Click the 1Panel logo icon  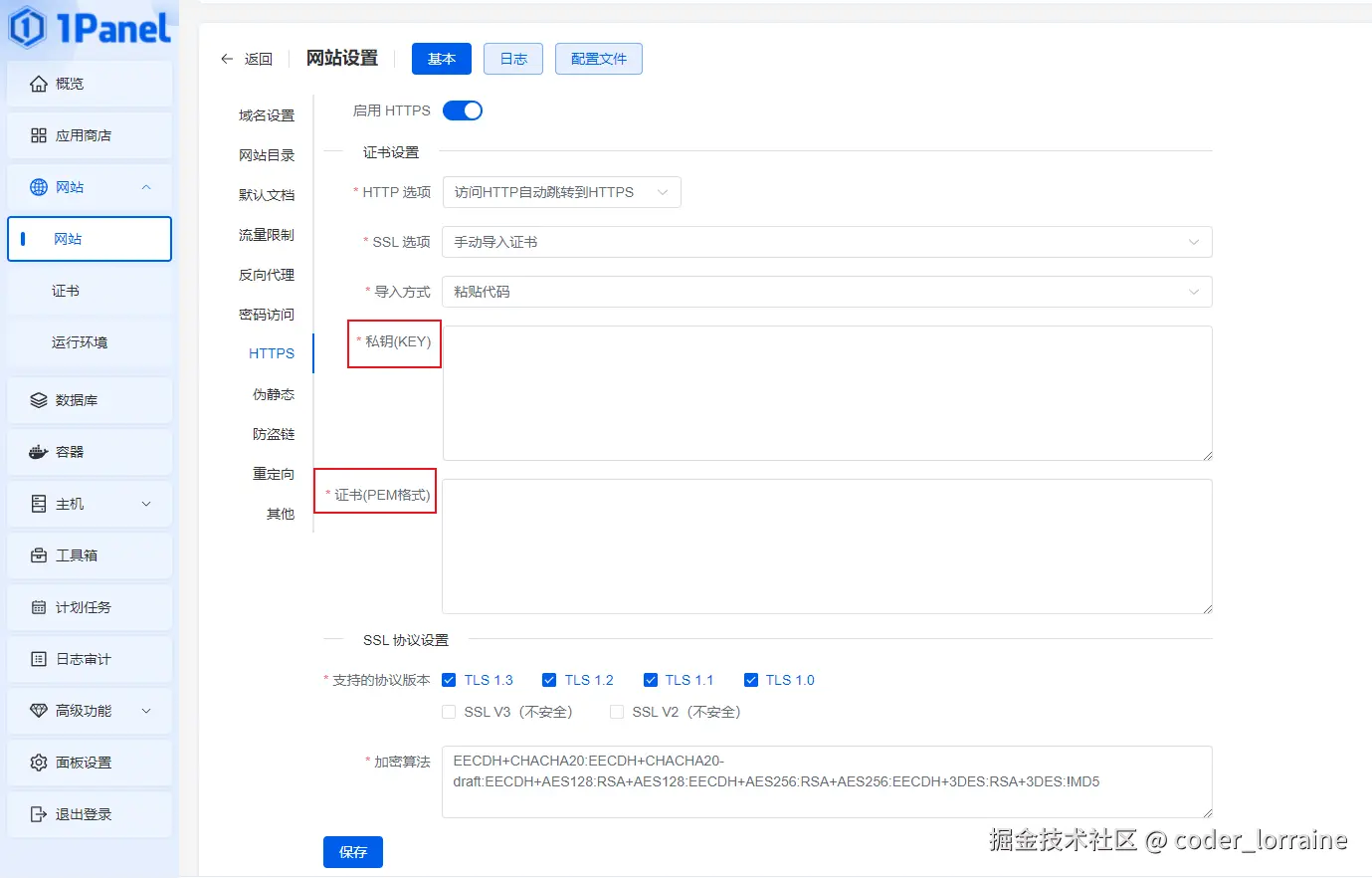tap(27, 28)
